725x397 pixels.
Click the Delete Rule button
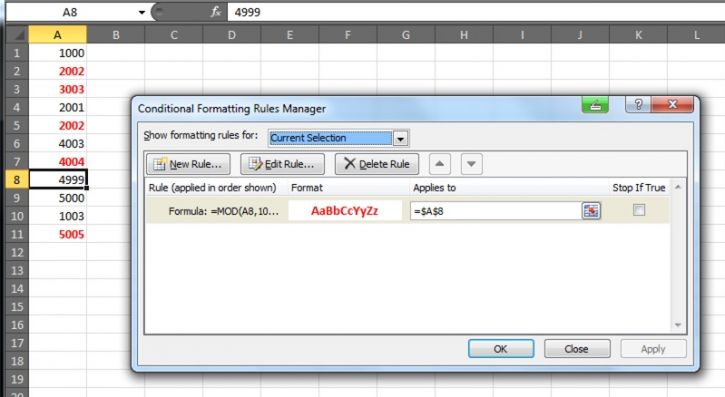pyautogui.click(x=377, y=164)
